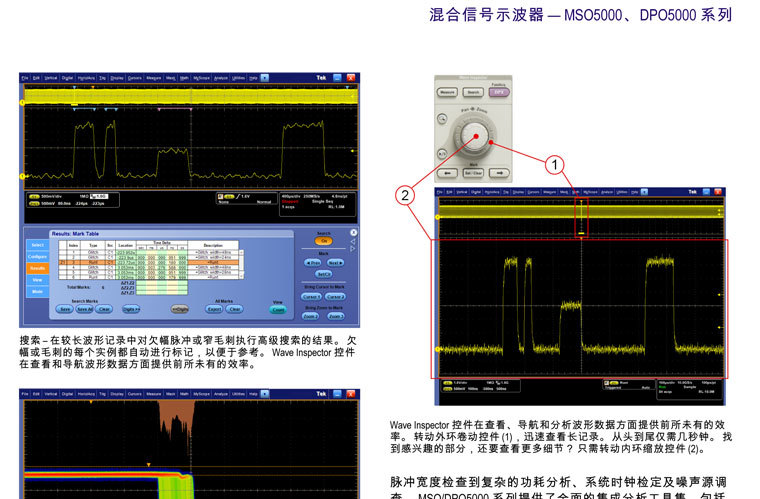Click zoom magnifier button on Wave Inspector
Screen dimensions: 760x499
click(x=442, y=118)
